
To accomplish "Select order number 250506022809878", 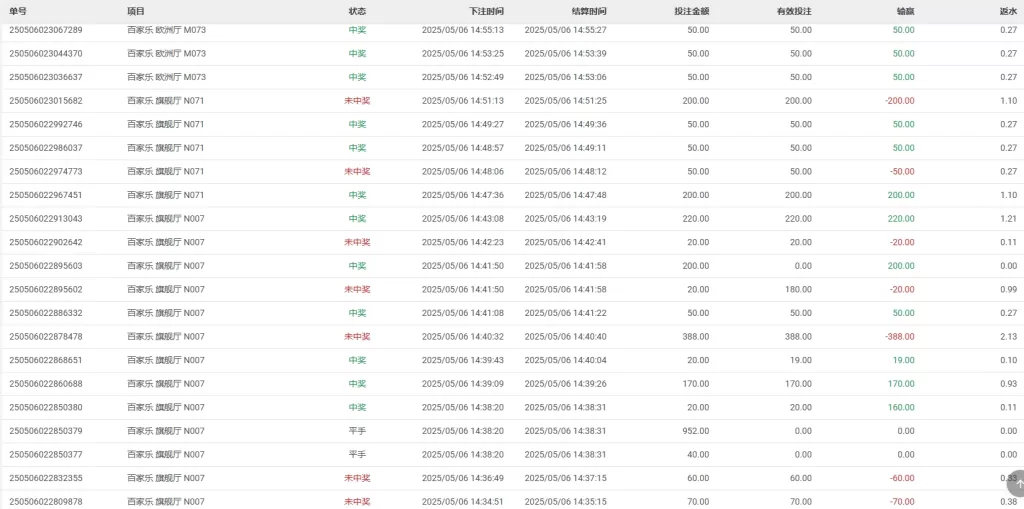I will pos(46,502).
